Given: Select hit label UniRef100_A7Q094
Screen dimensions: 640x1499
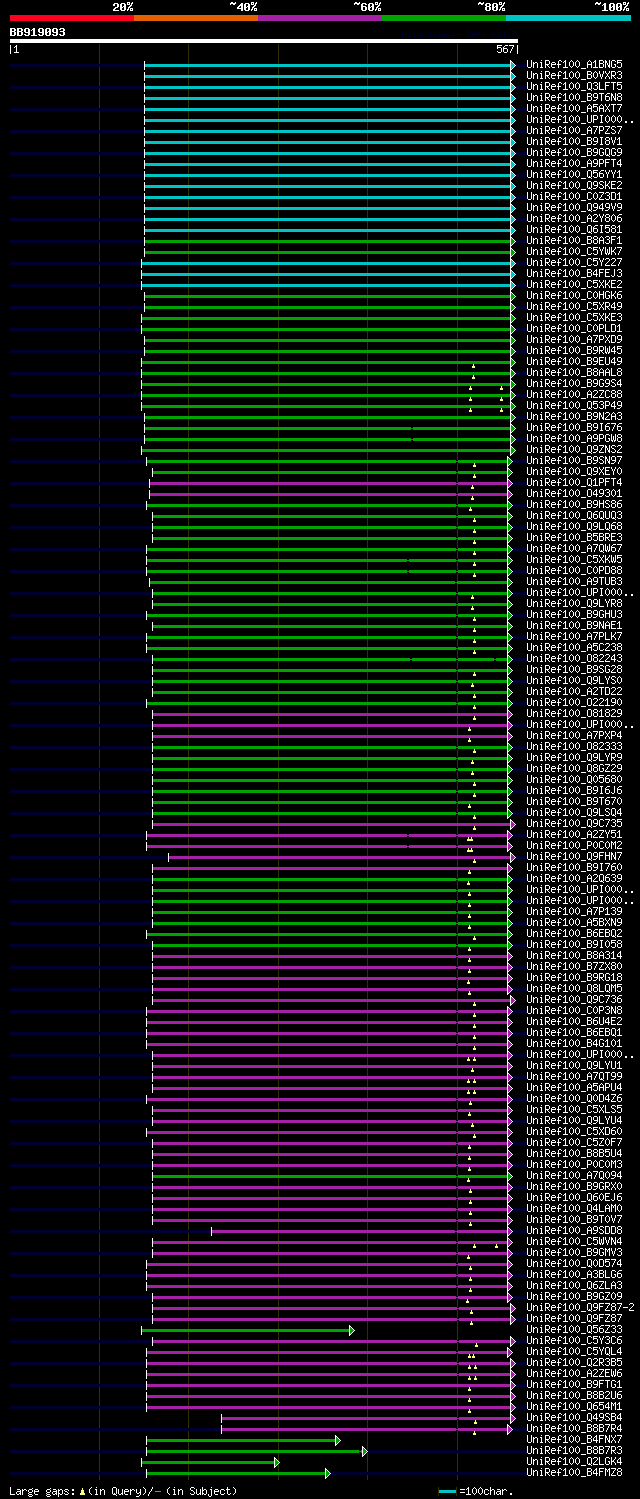Looking at the screenshot, I should click(x=574, y=1175).
